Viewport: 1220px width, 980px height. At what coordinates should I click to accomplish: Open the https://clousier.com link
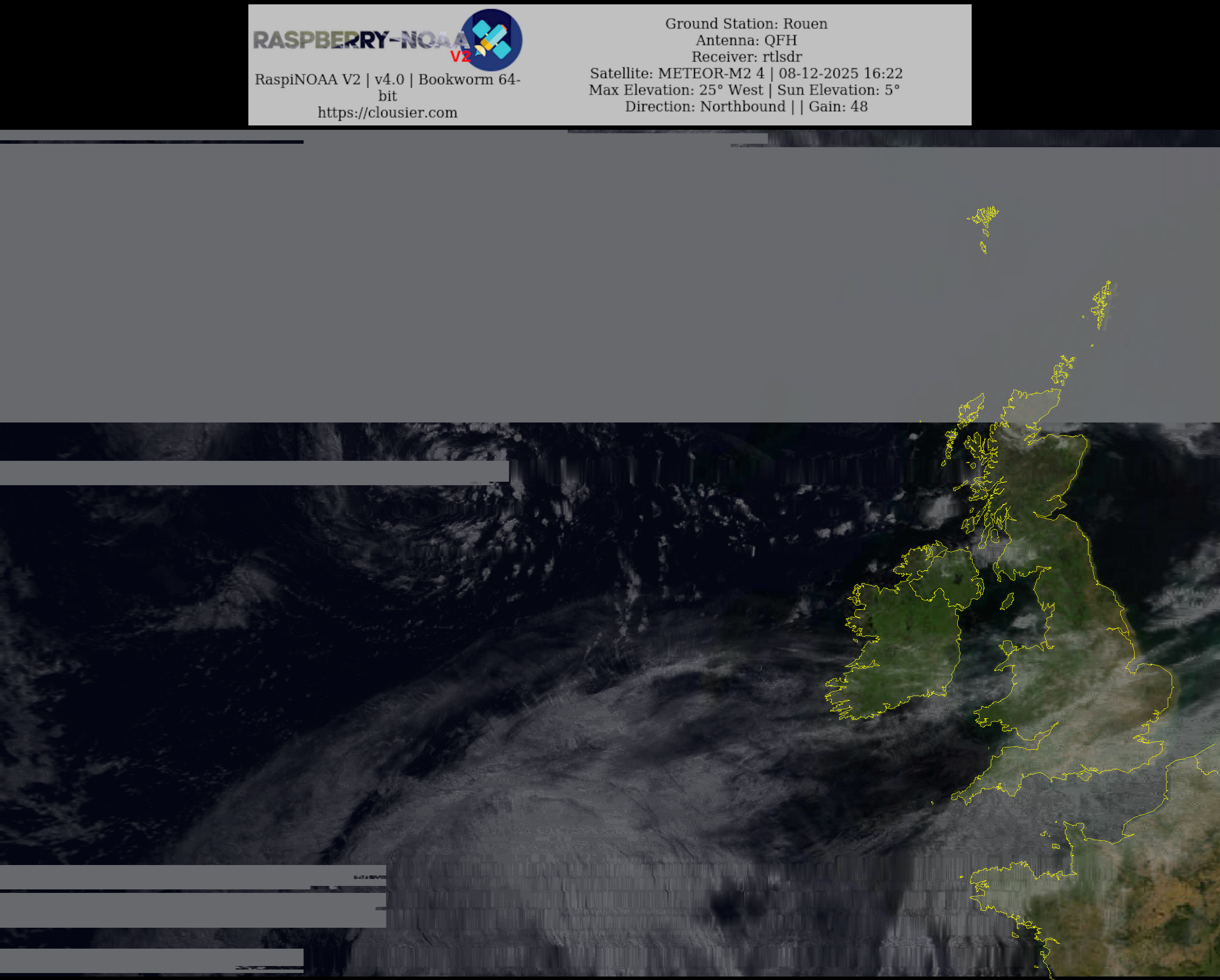coord(387,113)
